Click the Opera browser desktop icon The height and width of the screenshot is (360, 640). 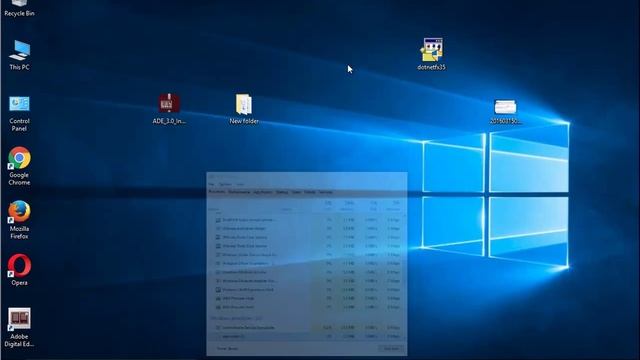click(x=19, y=269)
